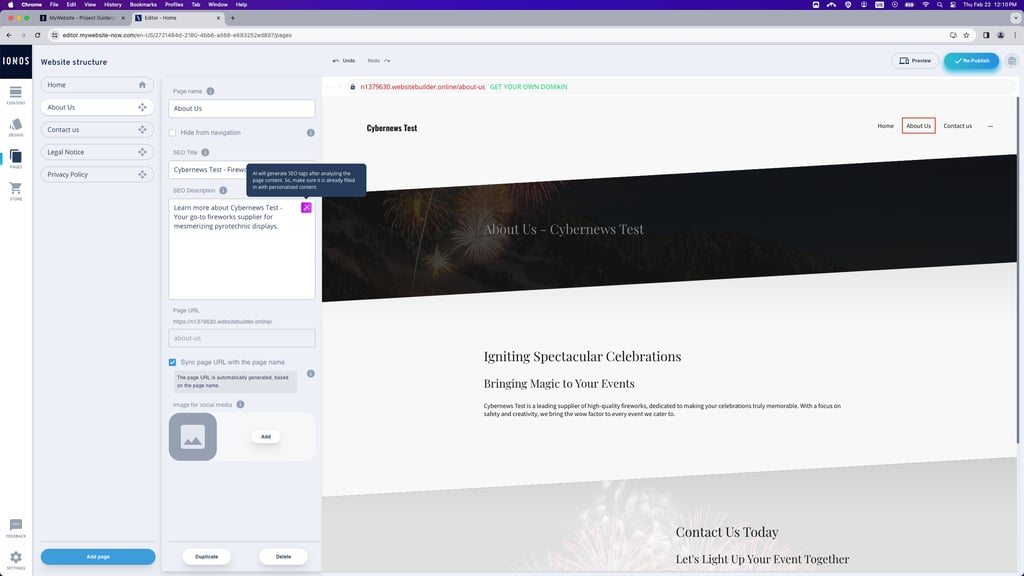Click Contact us in the site preview navigation
Screen dimensions: 1024x576
[x=957, y=126]
